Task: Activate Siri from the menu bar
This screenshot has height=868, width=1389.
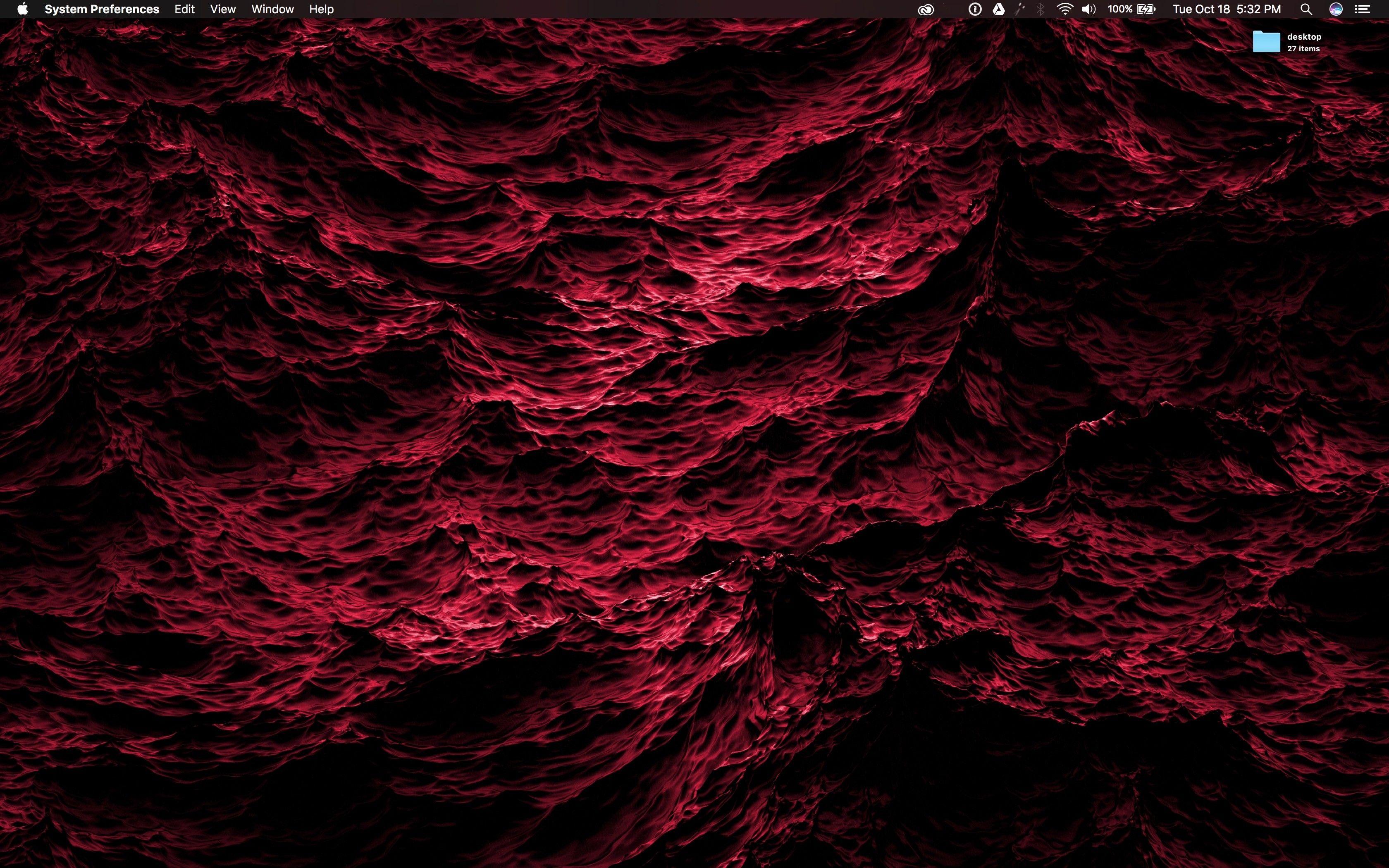Action: (x=1336, y=9)
